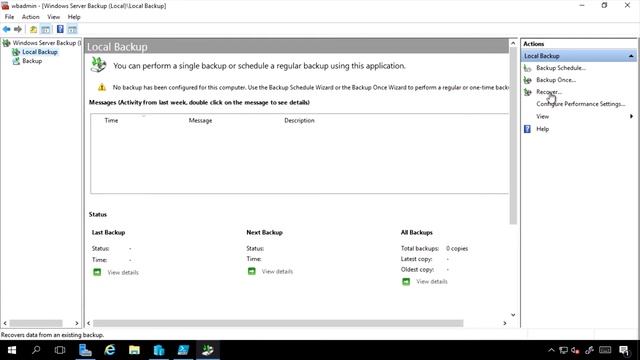Toggle the show/hide console tree icon
640x360 pixels.
[x=46, y=29]
